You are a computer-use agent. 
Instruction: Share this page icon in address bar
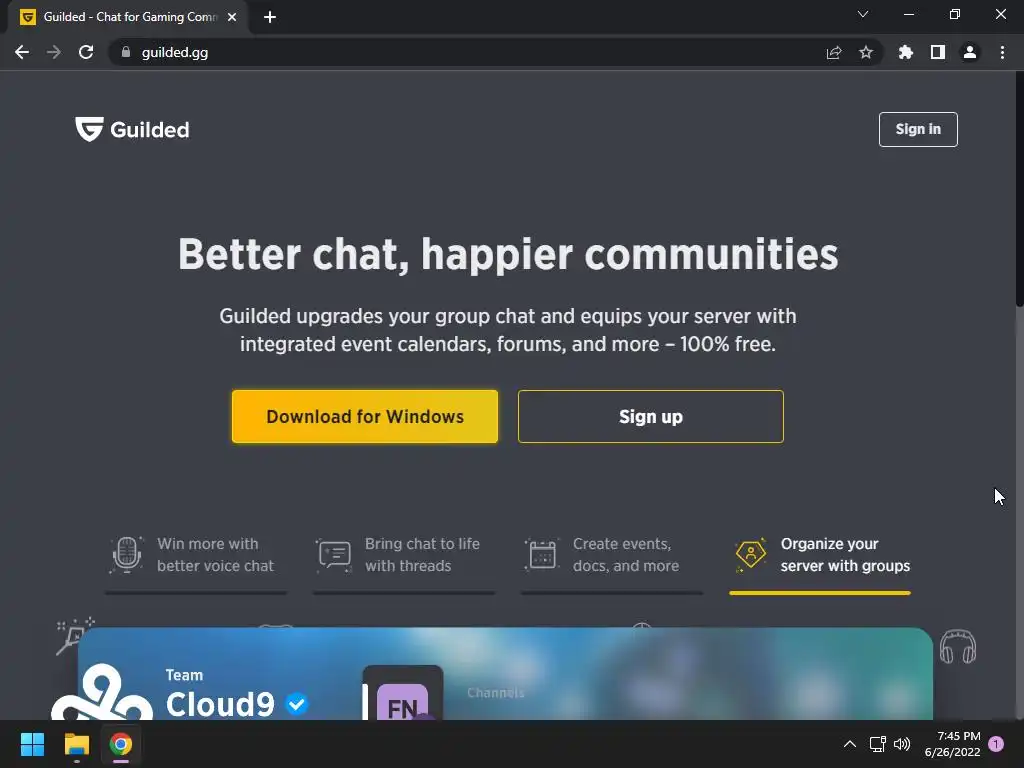[x=833, y=52]
